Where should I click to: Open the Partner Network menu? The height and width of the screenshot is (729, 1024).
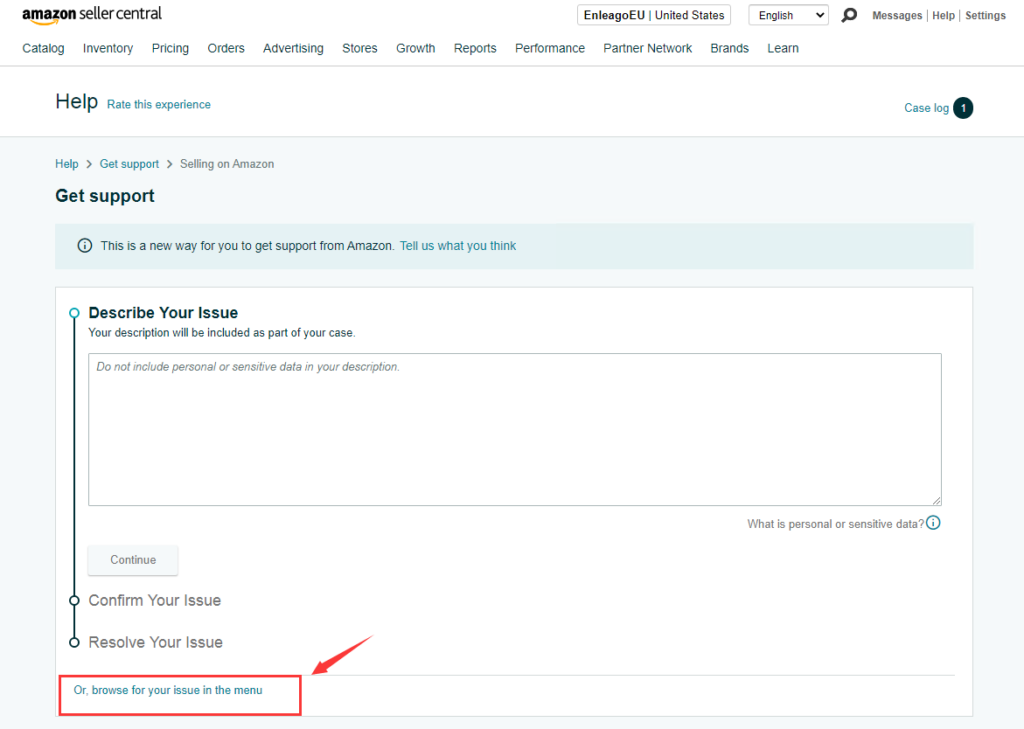pyautogui.click(x=647, y=48)
